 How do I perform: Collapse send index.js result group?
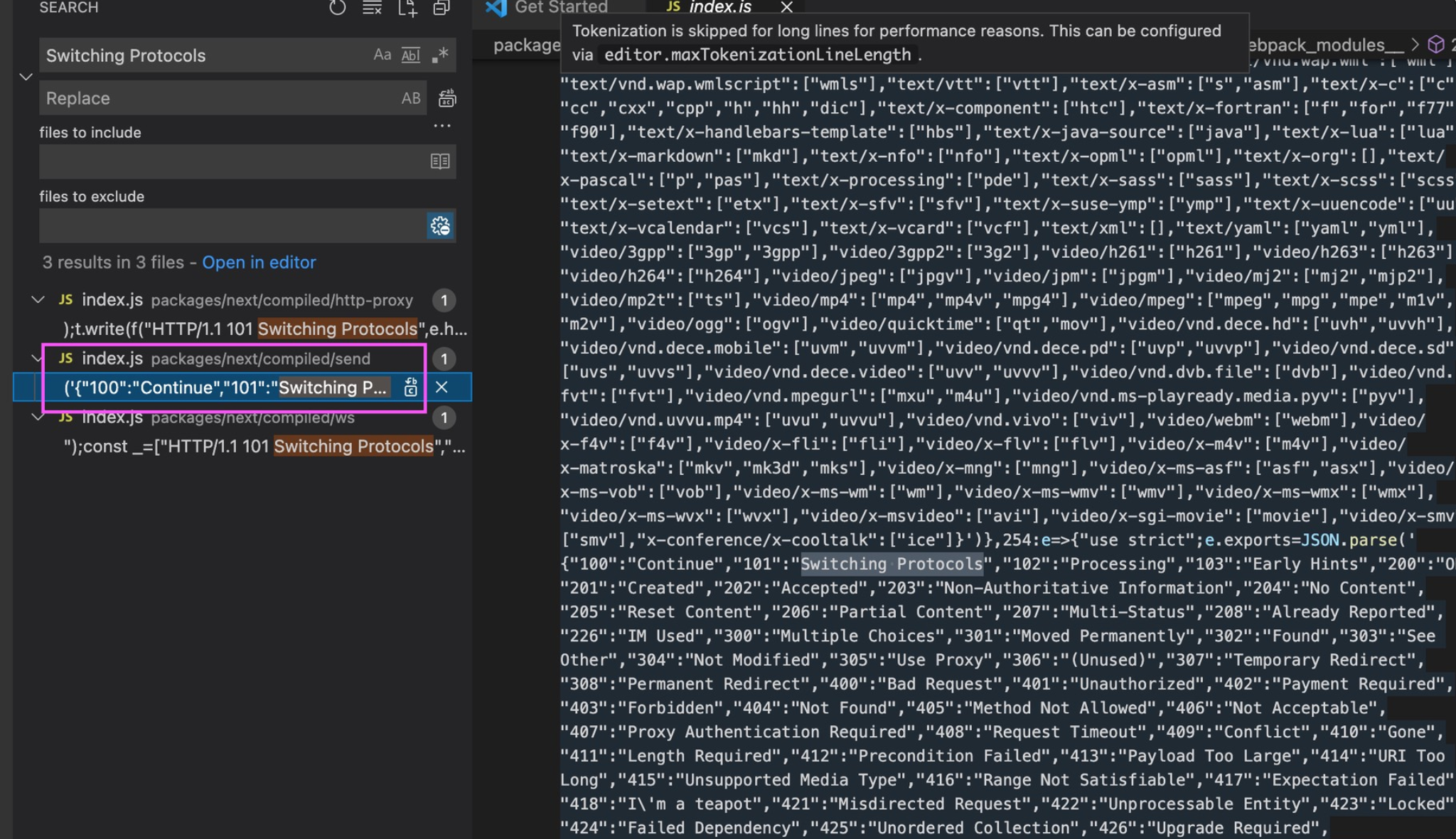tap(38, 358)
